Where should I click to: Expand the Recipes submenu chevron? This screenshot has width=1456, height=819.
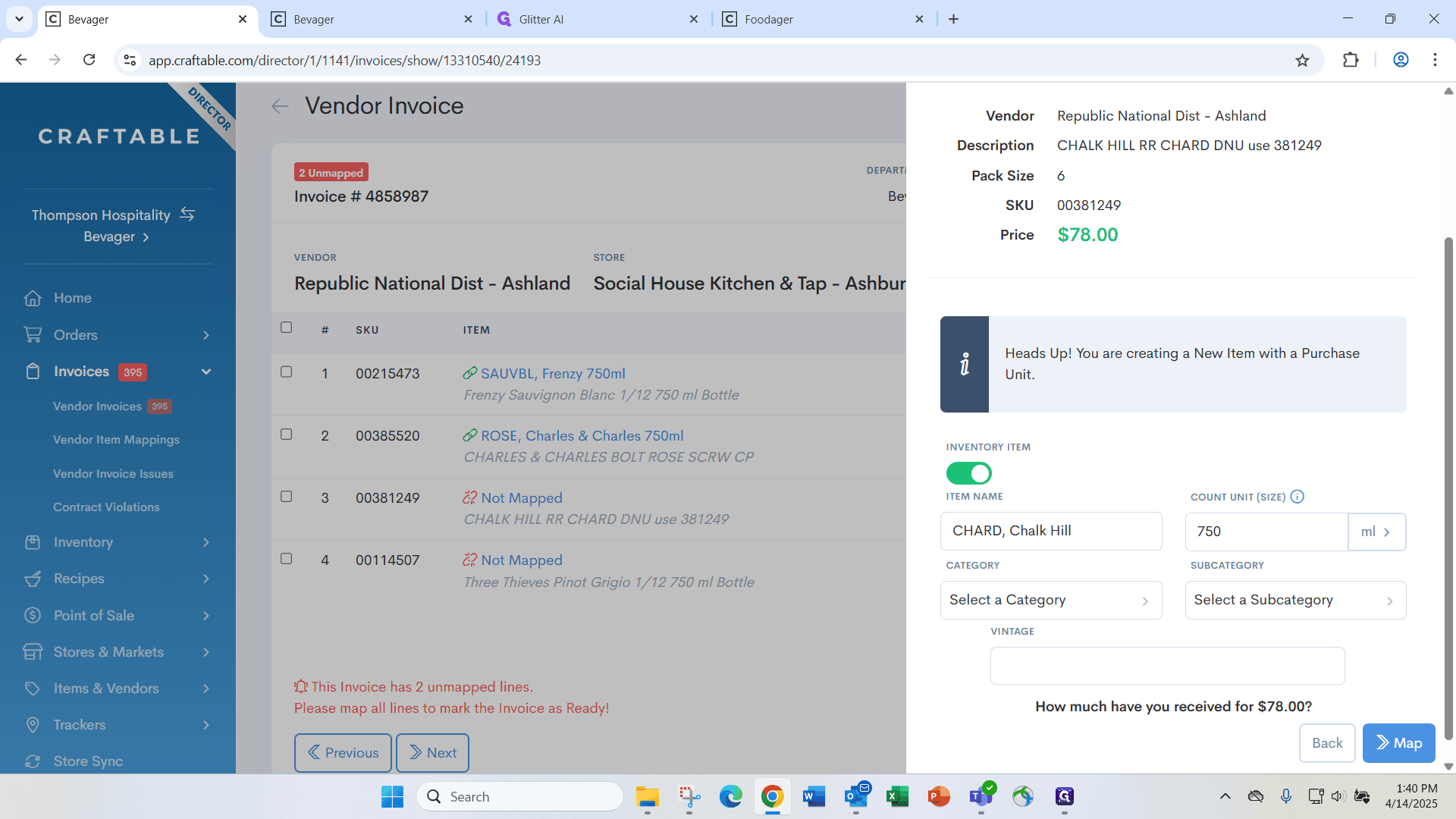[x=206, y=579]
